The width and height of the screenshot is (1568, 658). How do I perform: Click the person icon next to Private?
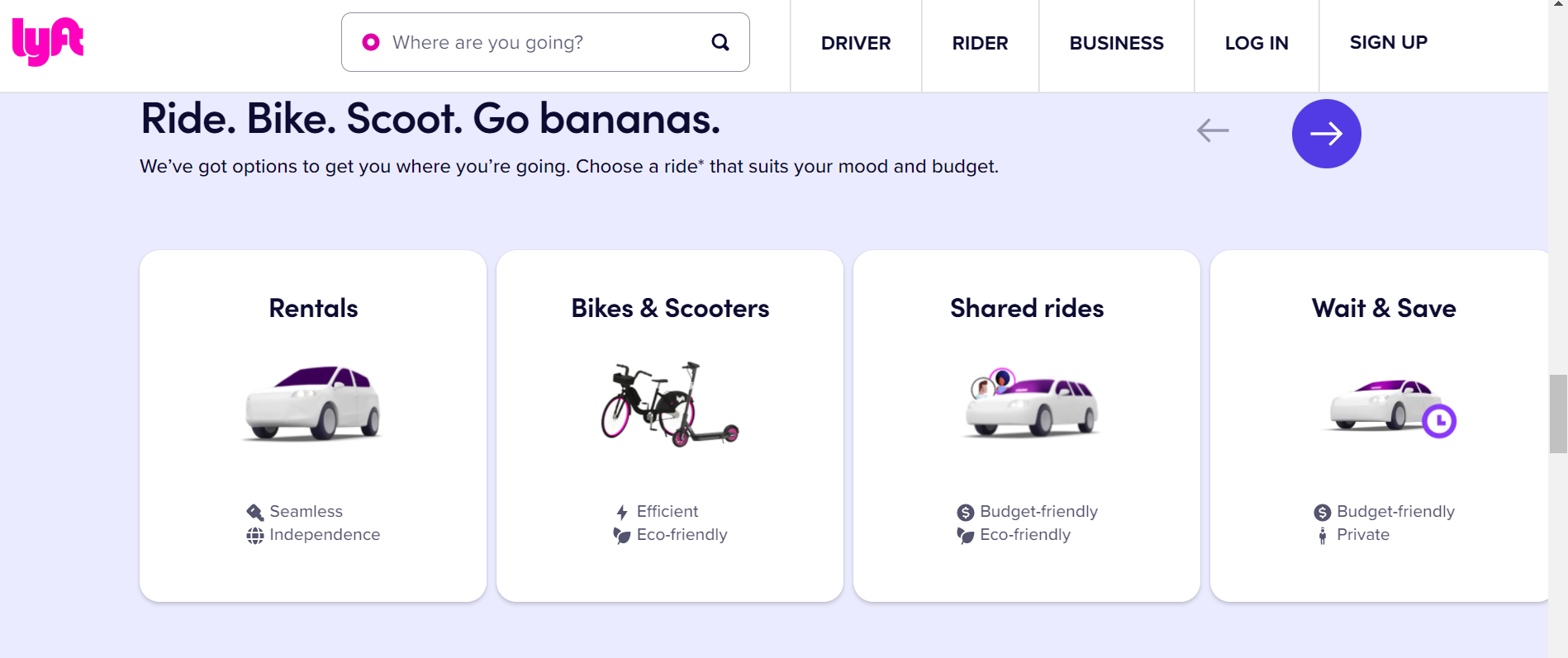click(1322, 534)
